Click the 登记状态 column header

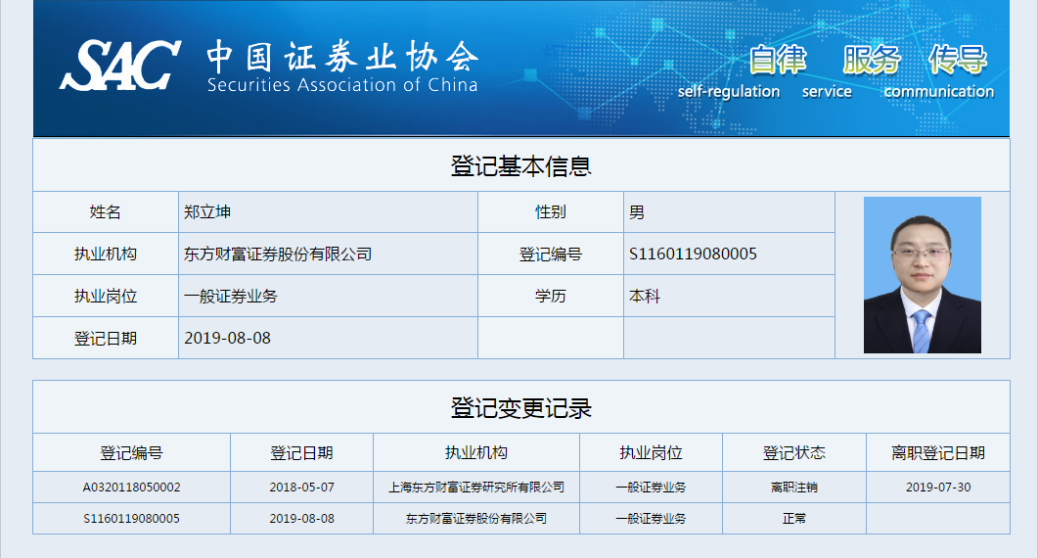click(794, 453)
